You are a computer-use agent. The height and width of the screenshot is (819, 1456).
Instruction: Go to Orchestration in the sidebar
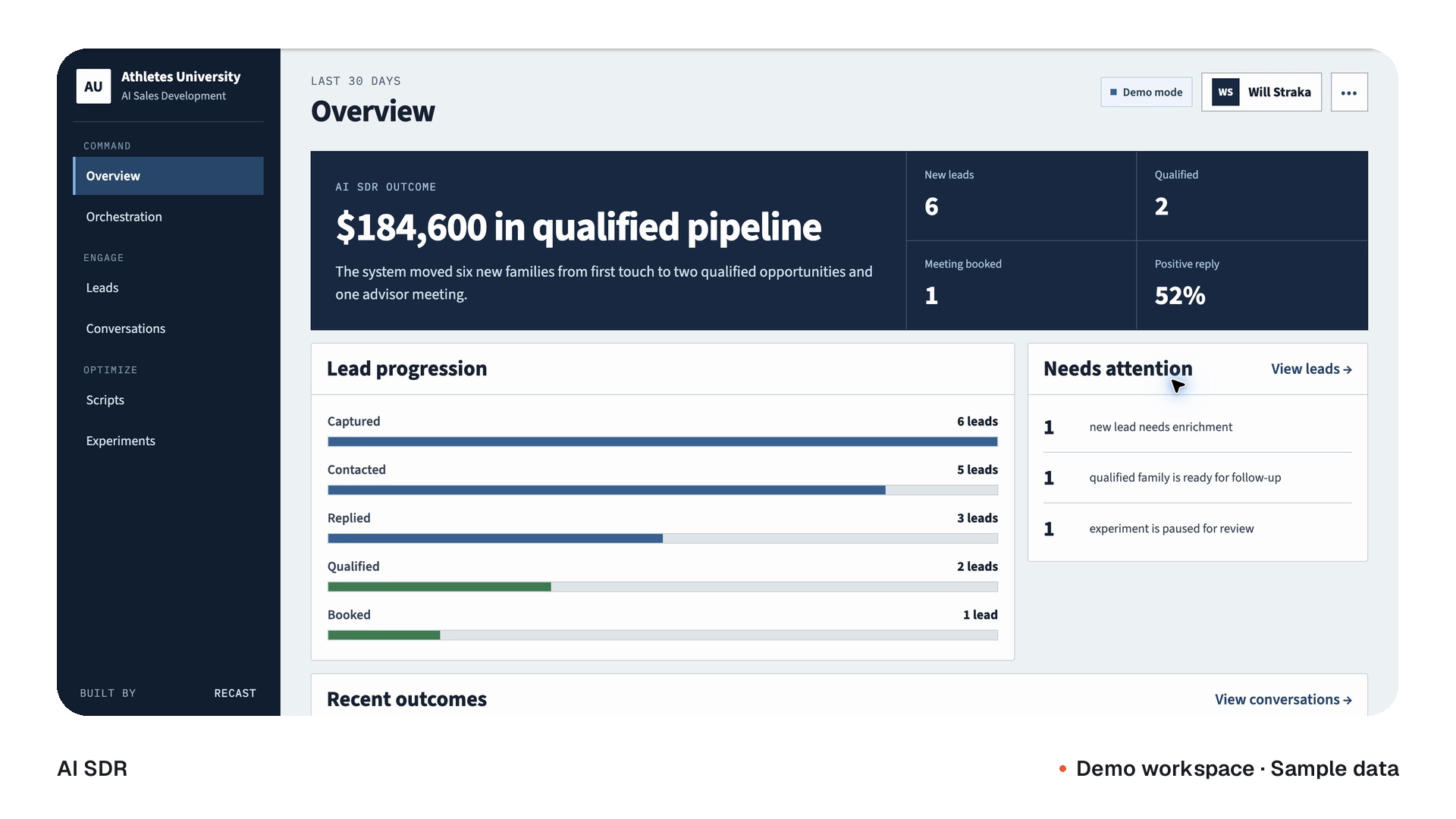pyautogui.click(x=168, y=217)
